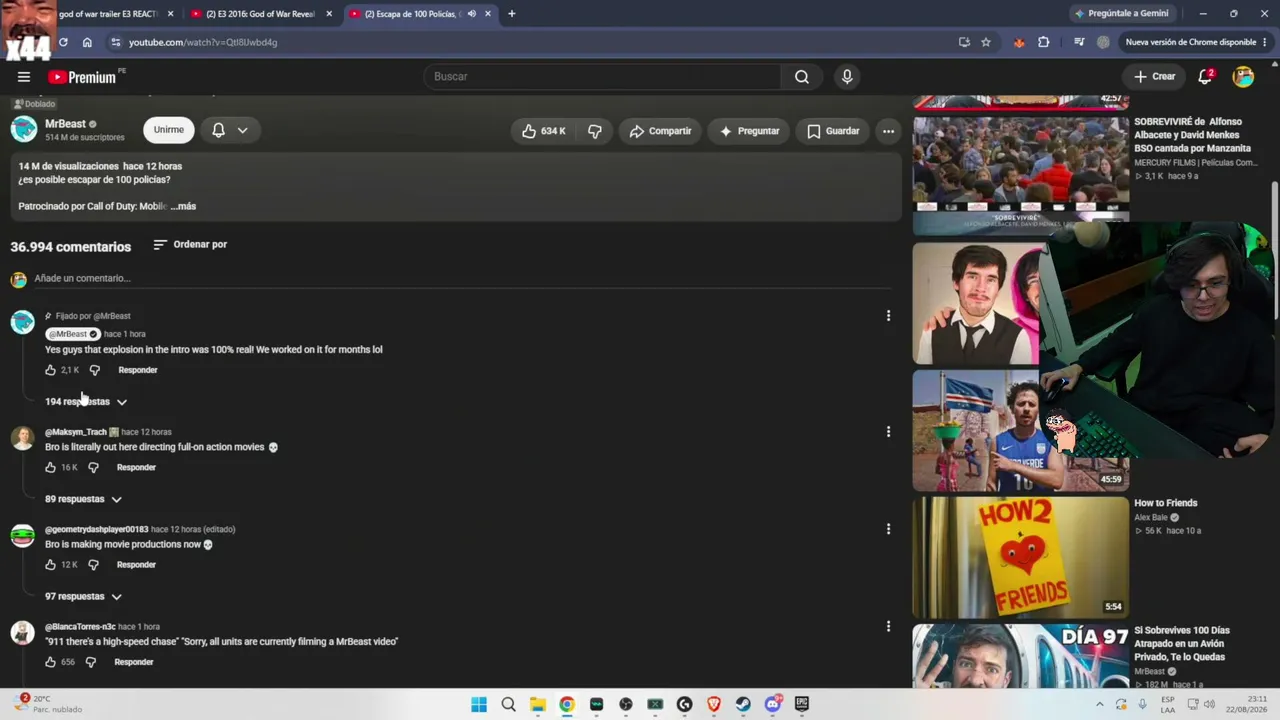Viewport: 1280px width, 720px height.
Task: Open Windows taskbar search
Action: click(x=508, y=704)
